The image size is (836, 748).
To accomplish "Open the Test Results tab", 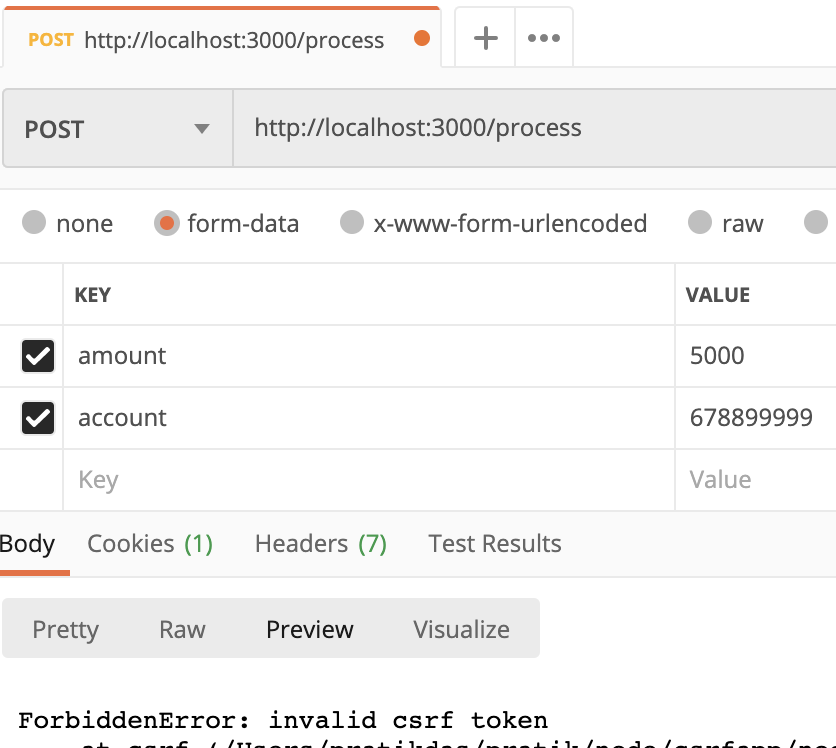I will 495,544.
